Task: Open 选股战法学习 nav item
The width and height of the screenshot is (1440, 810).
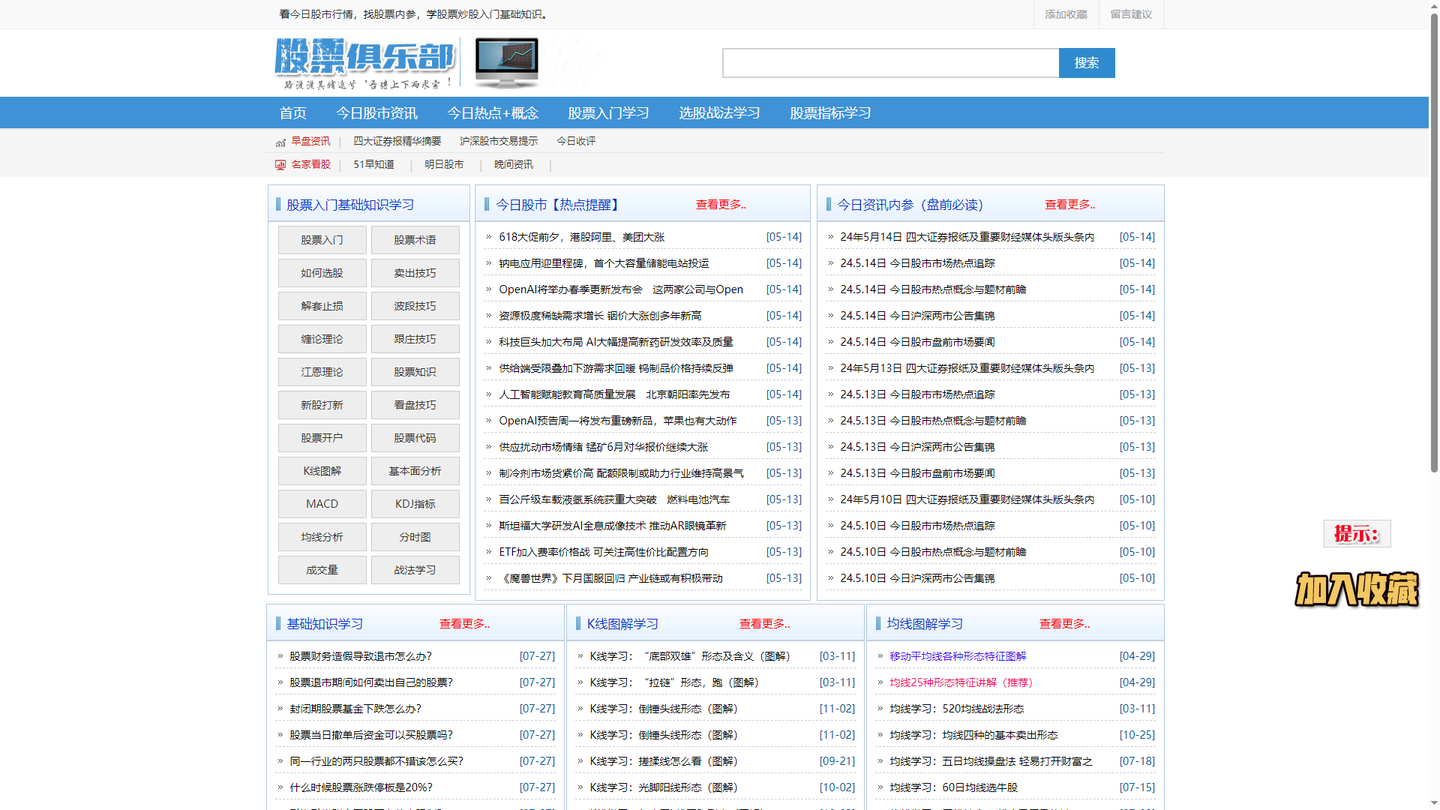Action: 720,113
